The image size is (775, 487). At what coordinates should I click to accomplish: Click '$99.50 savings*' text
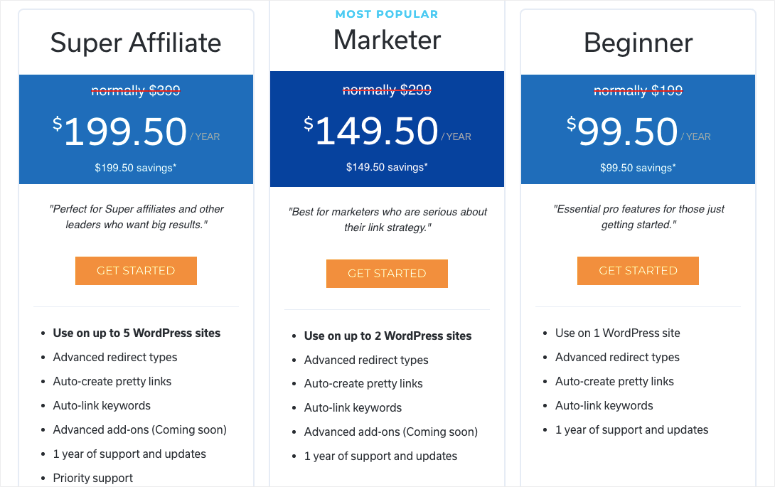point(638,168)
